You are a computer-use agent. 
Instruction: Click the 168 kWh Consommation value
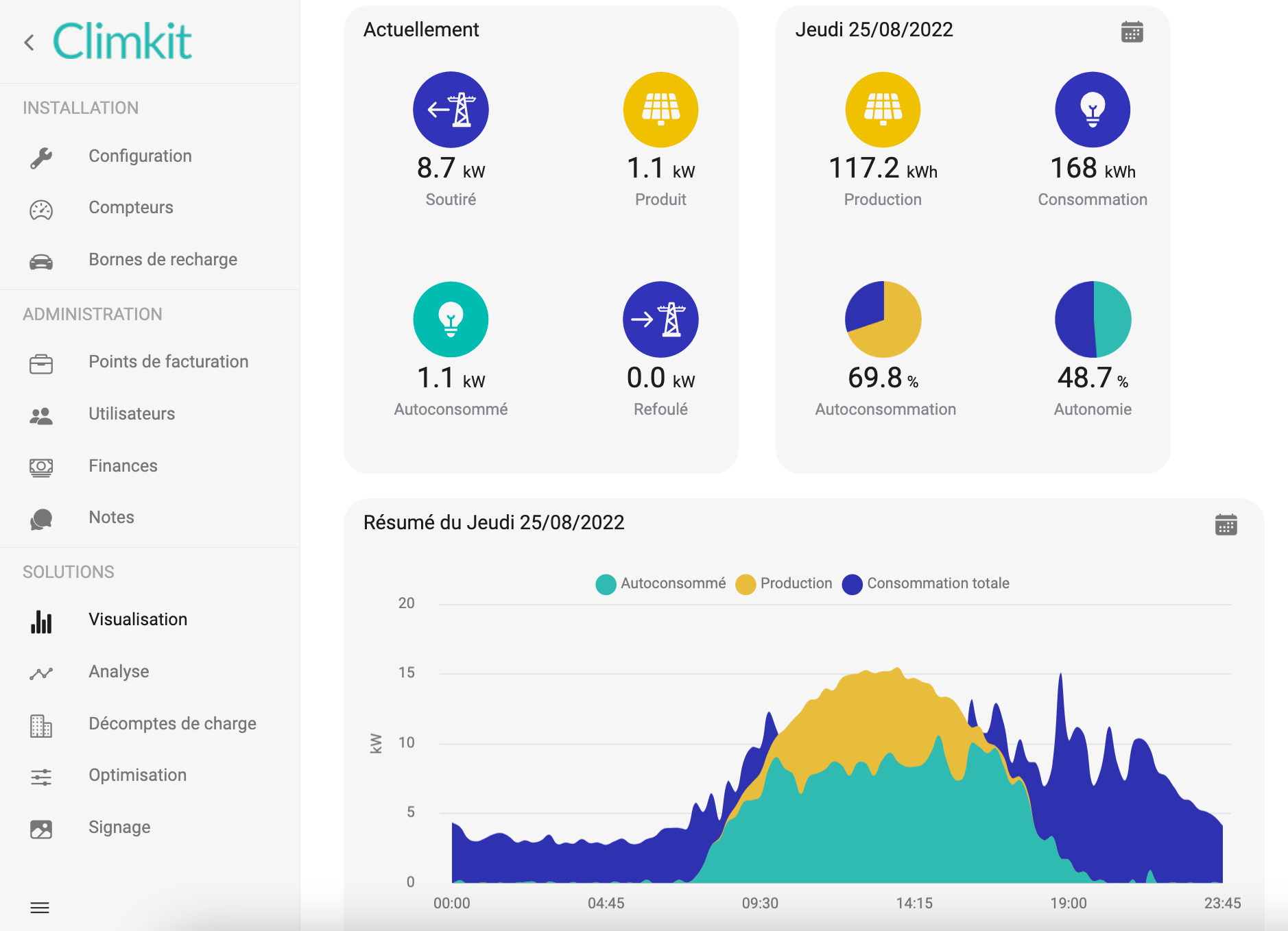pyautogui.click(x=1093, y=169)
